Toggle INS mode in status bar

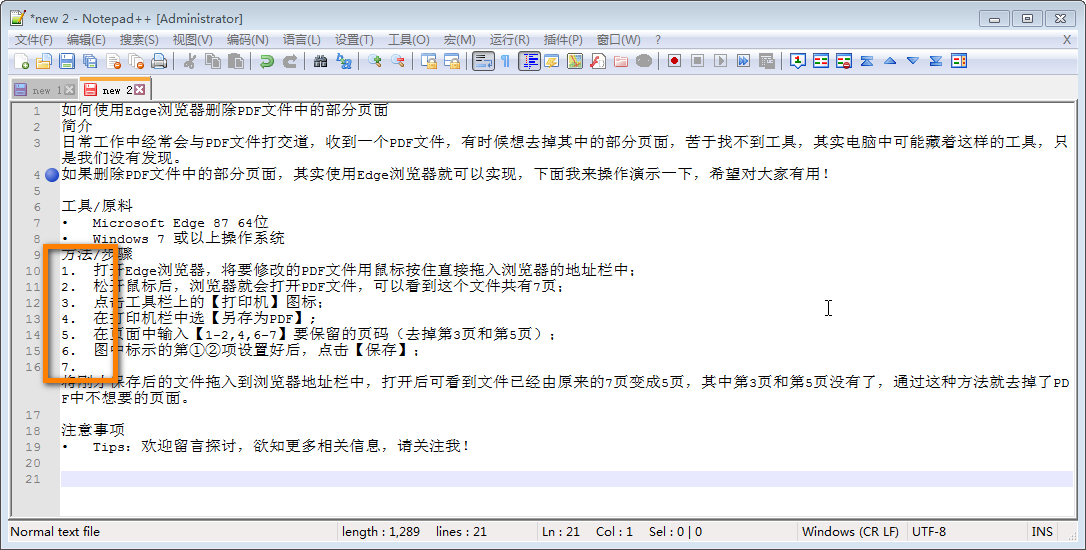tap(1042, 532)
